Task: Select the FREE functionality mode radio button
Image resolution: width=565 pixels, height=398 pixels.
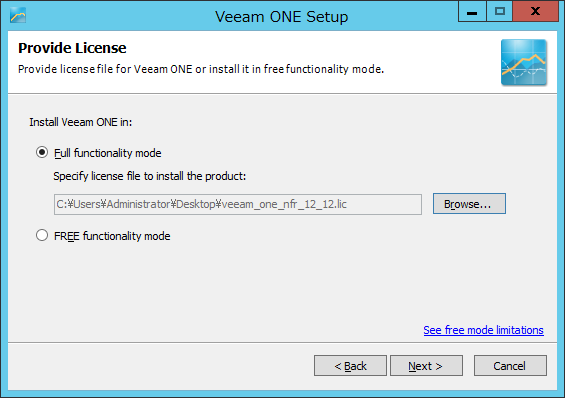Action: 42,236
